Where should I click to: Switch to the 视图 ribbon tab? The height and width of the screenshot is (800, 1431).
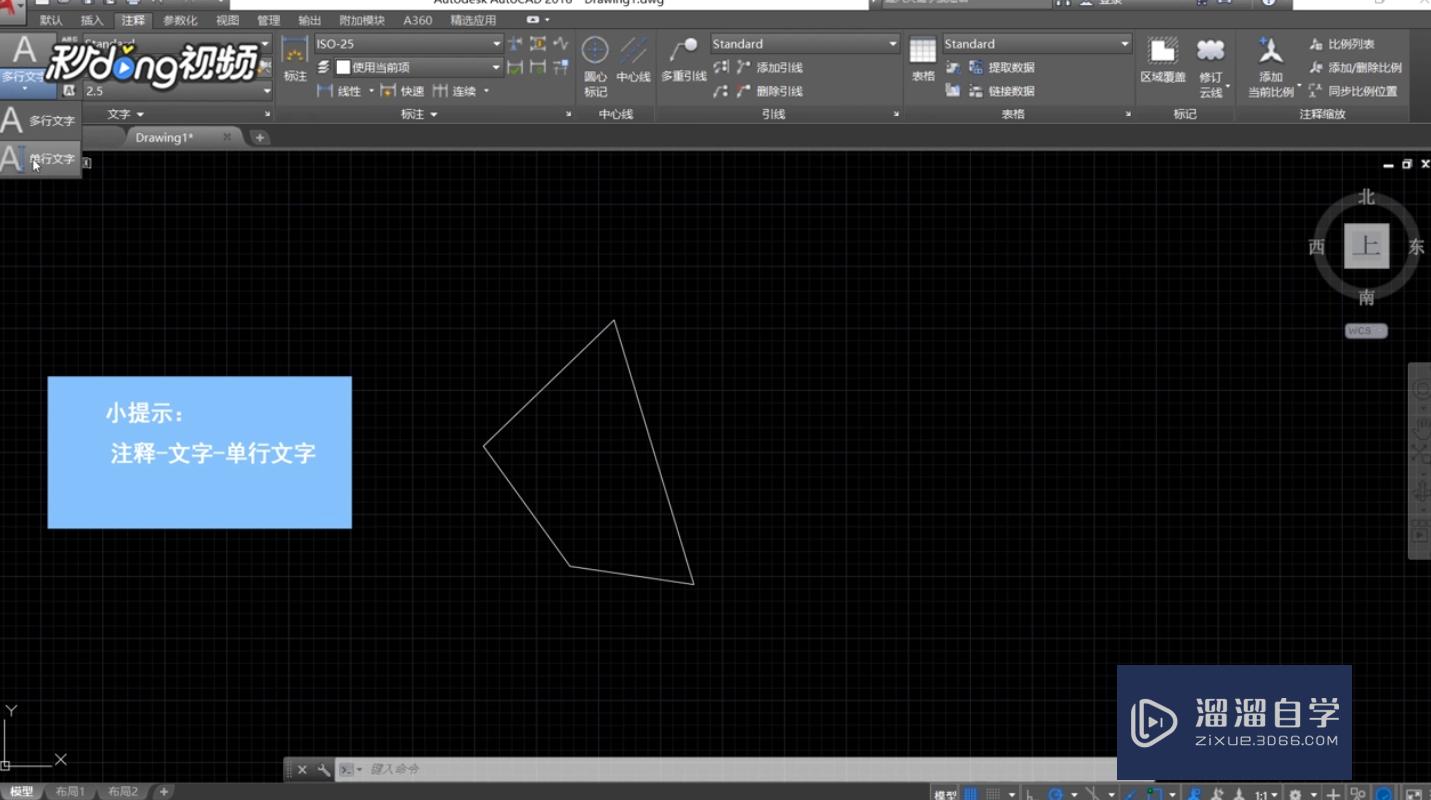[x=227, y=20]
